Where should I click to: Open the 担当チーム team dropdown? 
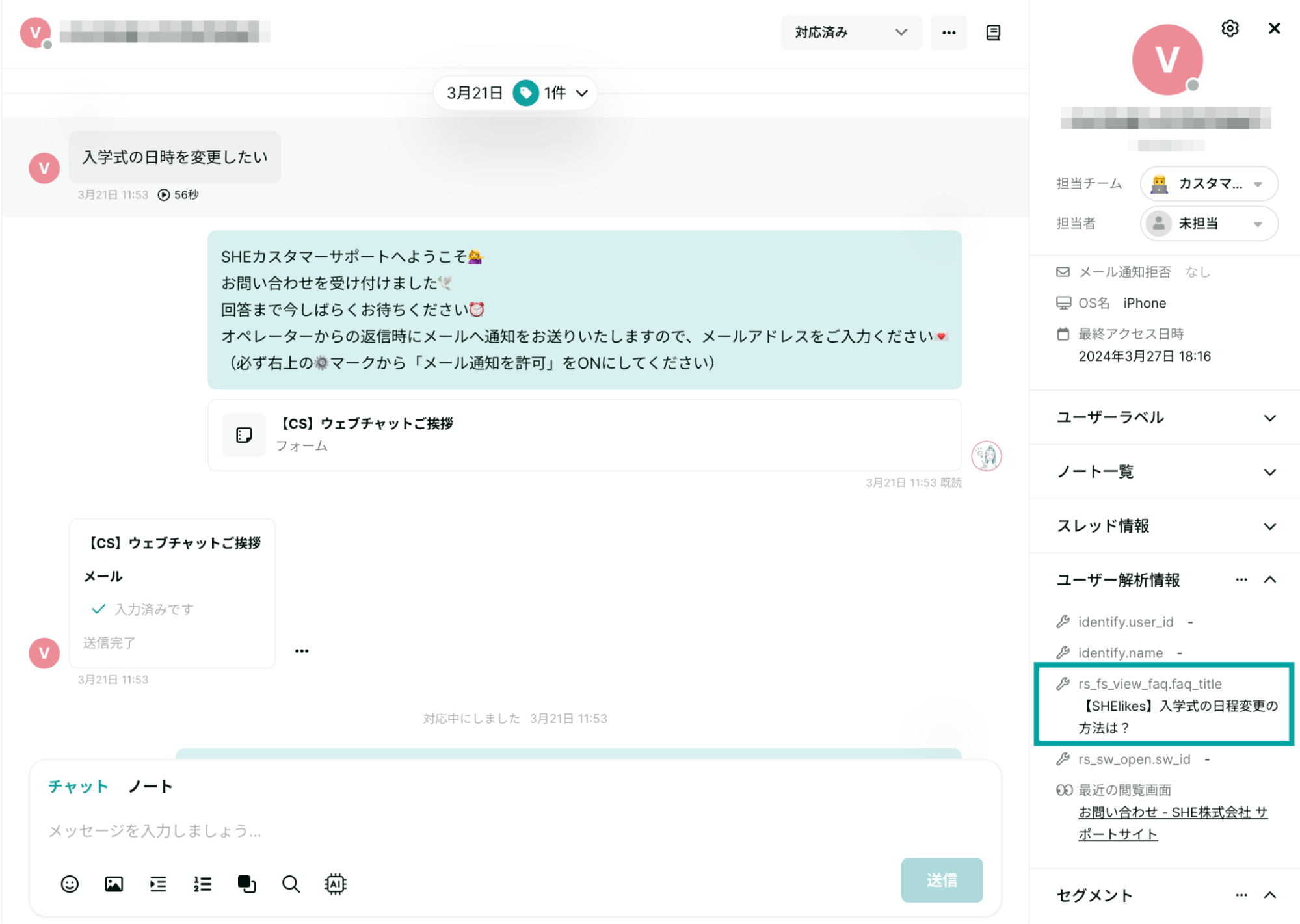tap(1208, 184)
